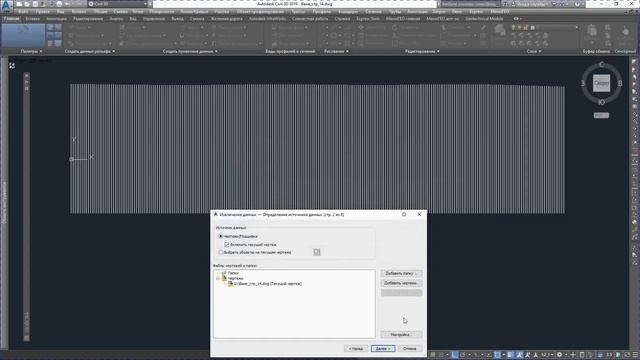Viewport: 640px width, 360px height.
Task: Open the Поверхности menu
Action: (161, 12)
